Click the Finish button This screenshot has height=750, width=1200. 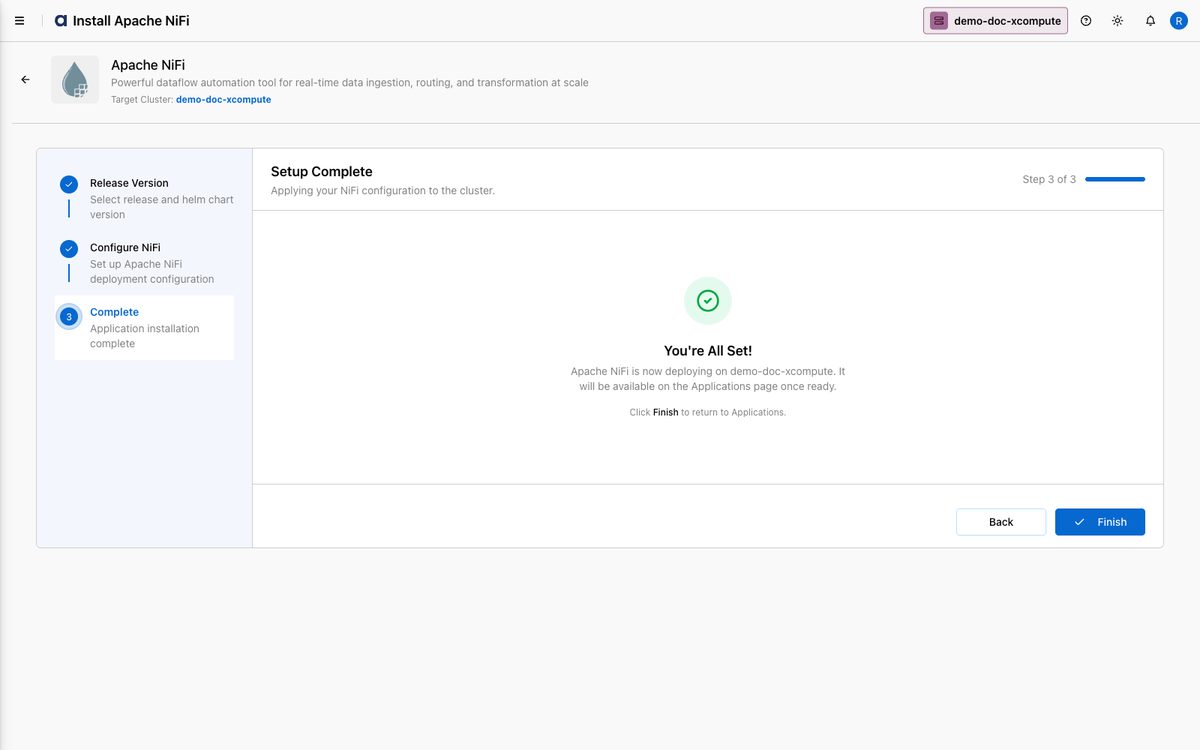click(x=1100, y=522)
